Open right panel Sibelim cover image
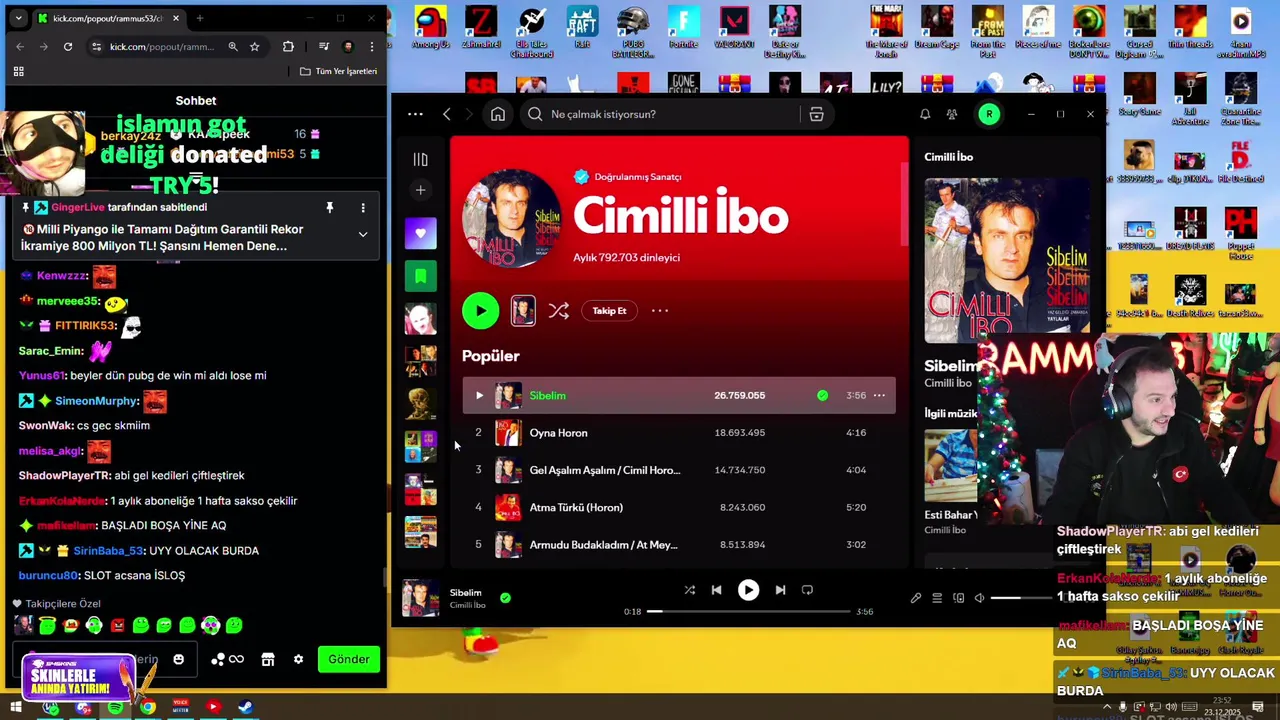The width and height of the screenshot is (1280, 720). click(x=1007, y=261)
